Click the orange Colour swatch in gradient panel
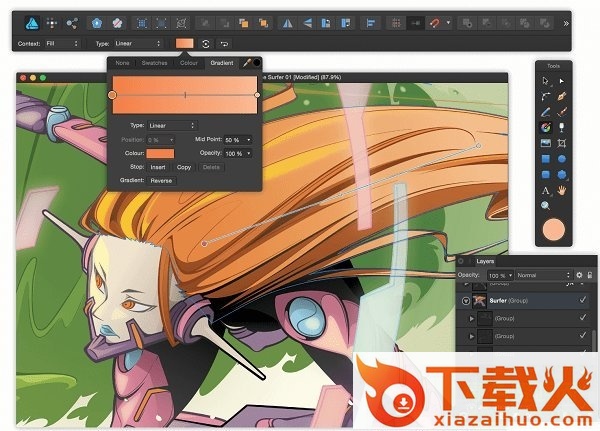The height and width of the screenshot is (431, 600). (x=161, y=153)
